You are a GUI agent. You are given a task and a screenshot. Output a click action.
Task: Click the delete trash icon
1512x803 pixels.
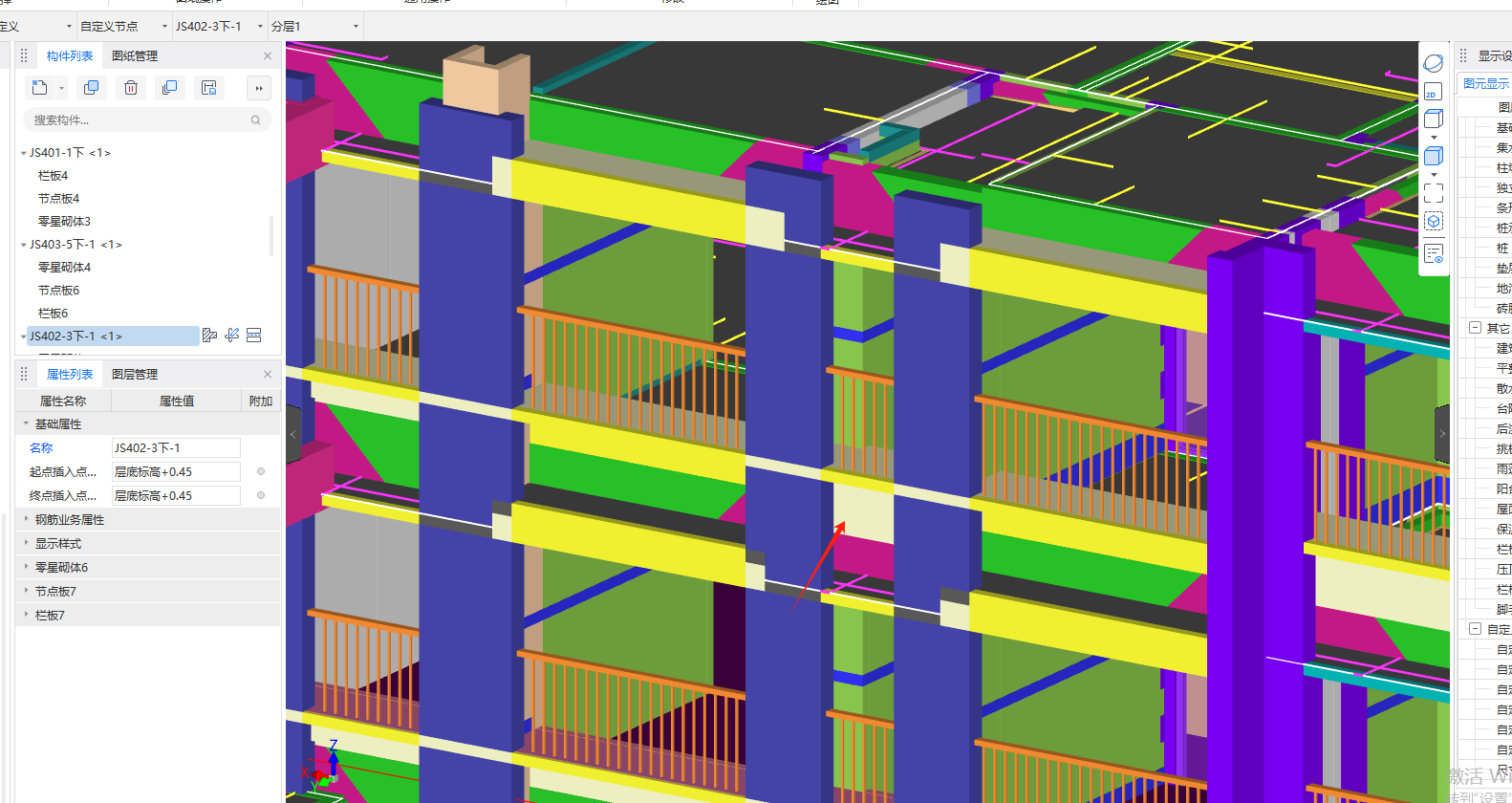coord(131,88)
